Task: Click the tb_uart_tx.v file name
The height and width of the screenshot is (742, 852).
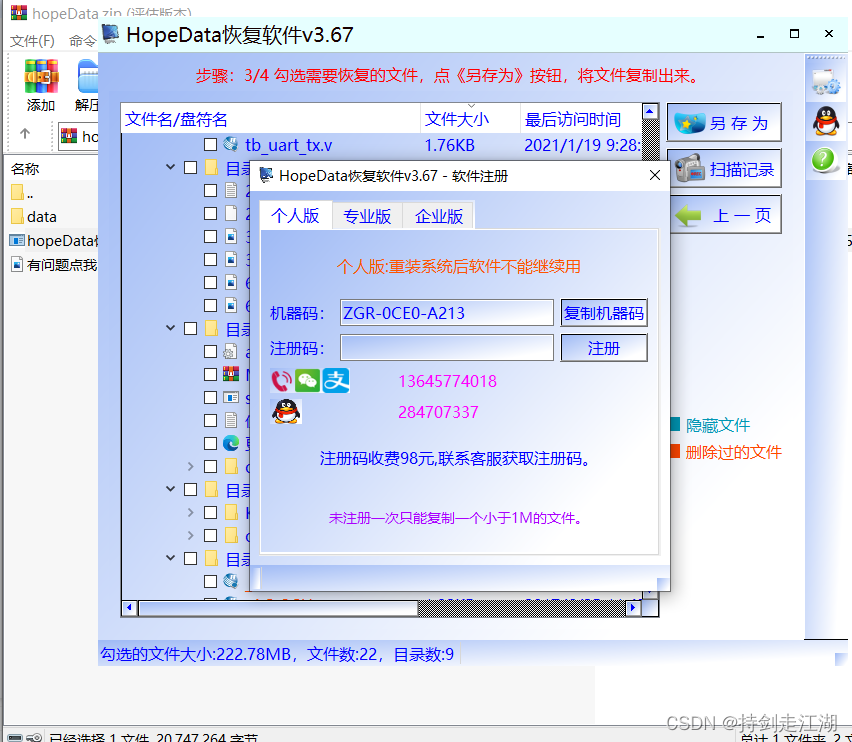Action: tap(289, 145)
